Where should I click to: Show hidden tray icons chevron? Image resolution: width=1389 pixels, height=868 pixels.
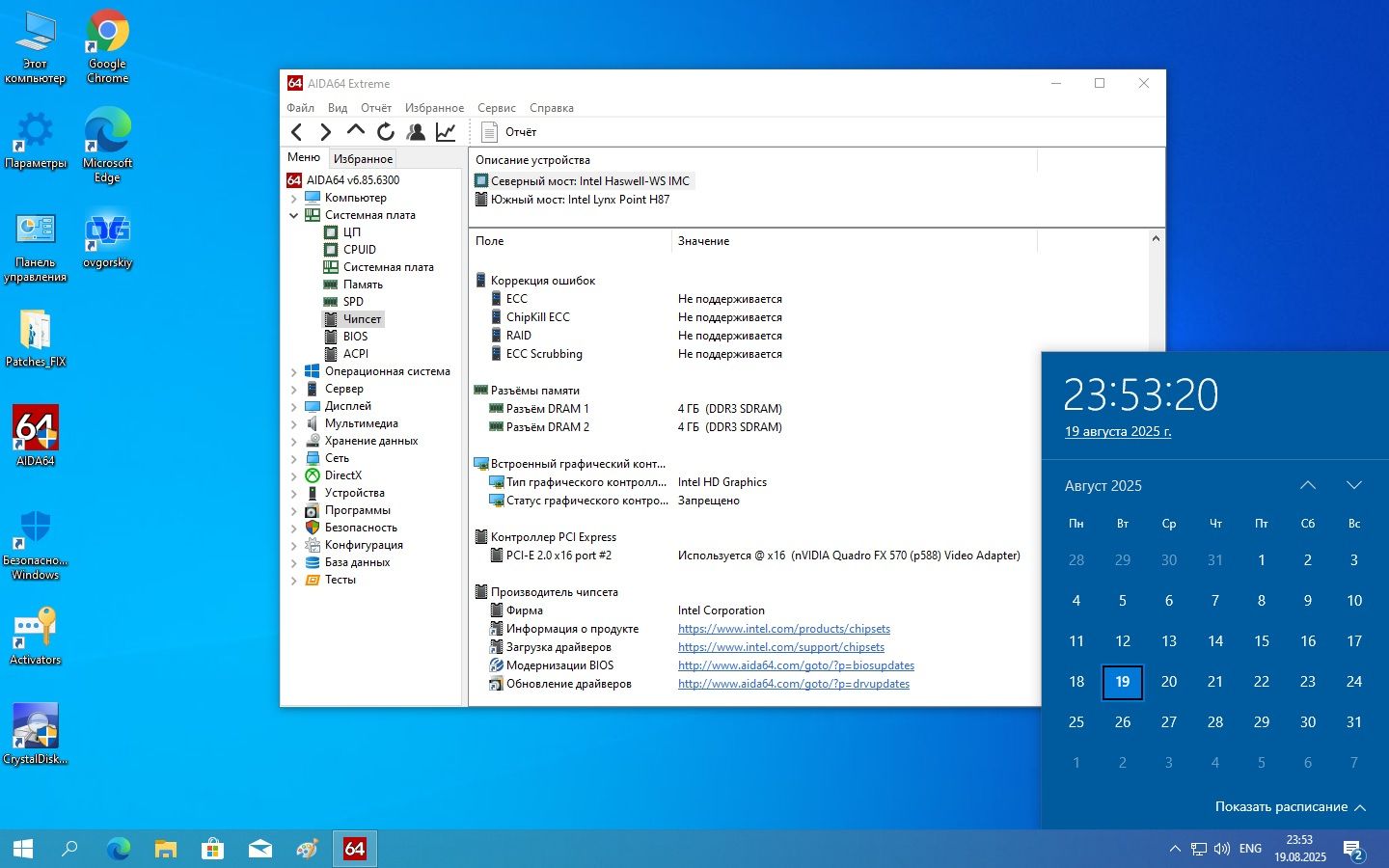click(x=1175, y=849)
